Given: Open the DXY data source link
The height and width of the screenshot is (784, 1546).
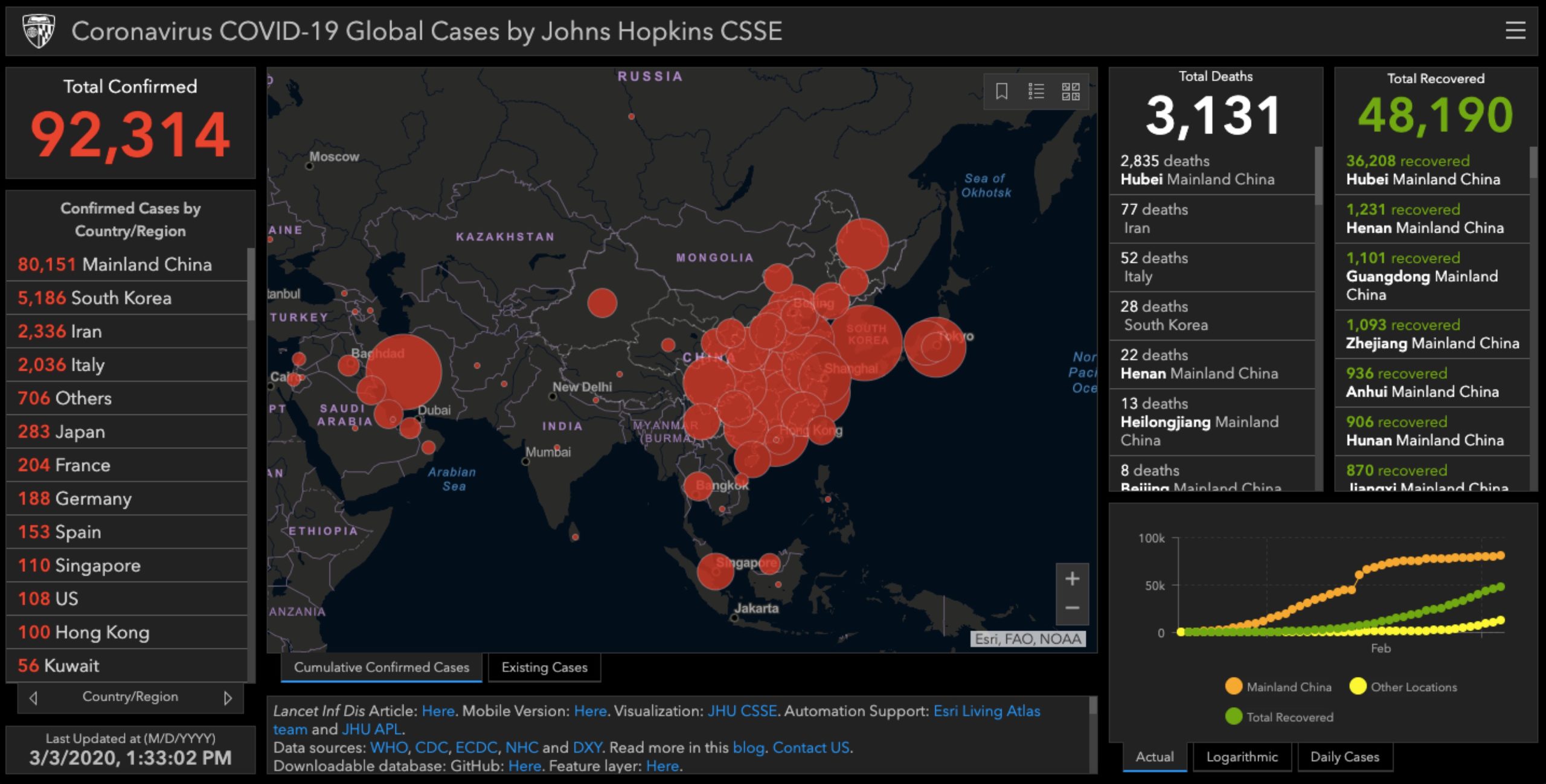Looking at the screenshot, I should pos(587,747).
